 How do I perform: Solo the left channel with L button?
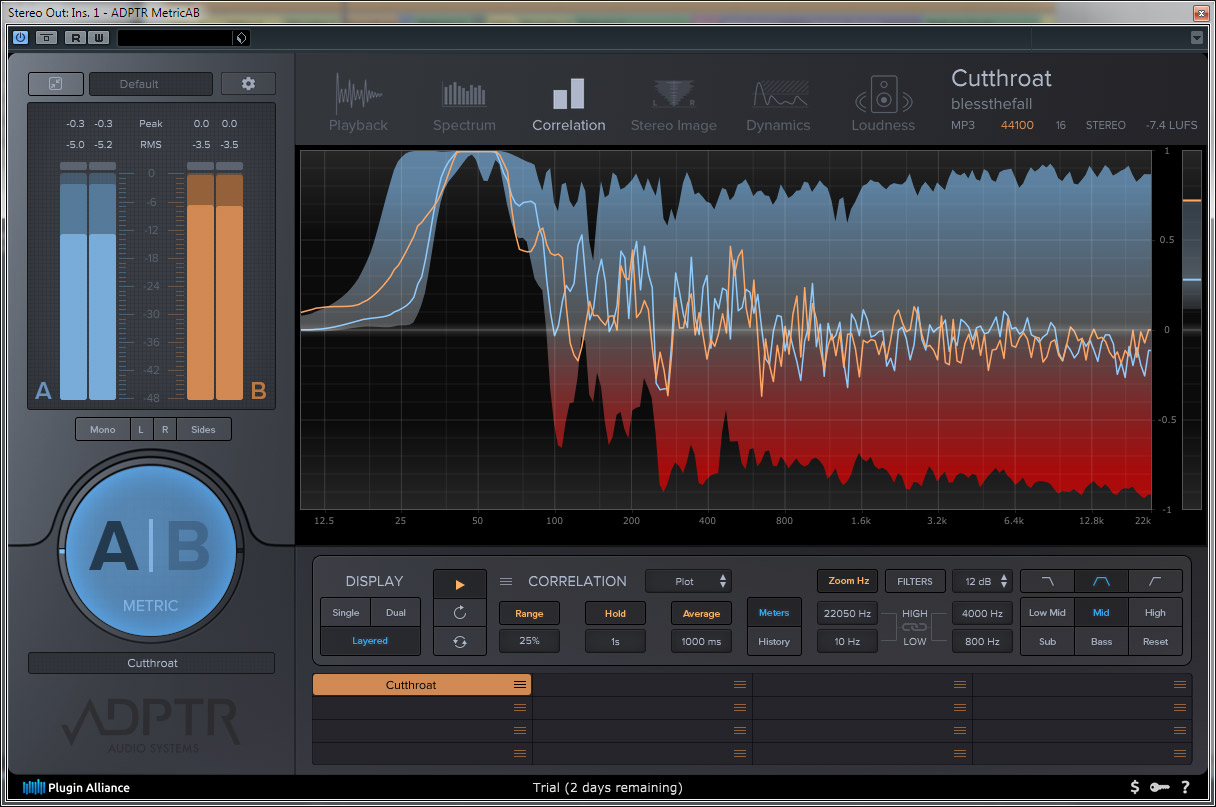[x=141, y=429]
